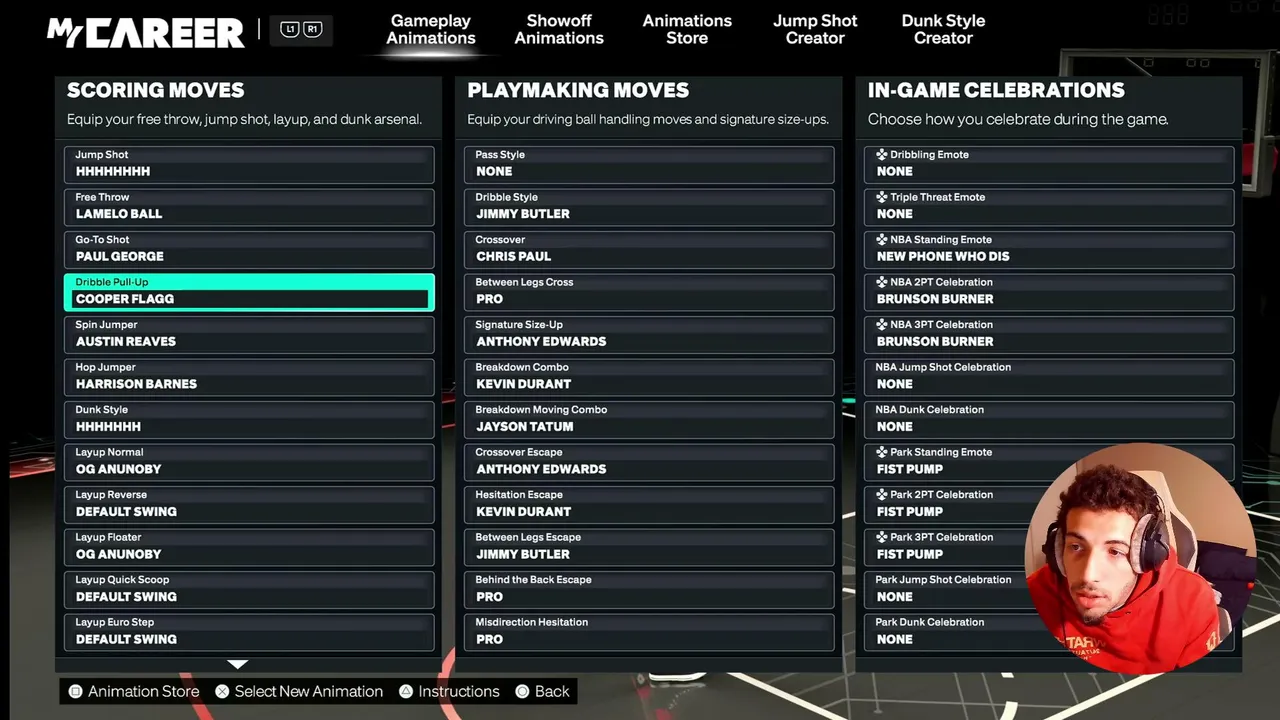Select the Go-To Shot slot, Paul George
This screenshot has height=720, width=1280.
point(249,250)
